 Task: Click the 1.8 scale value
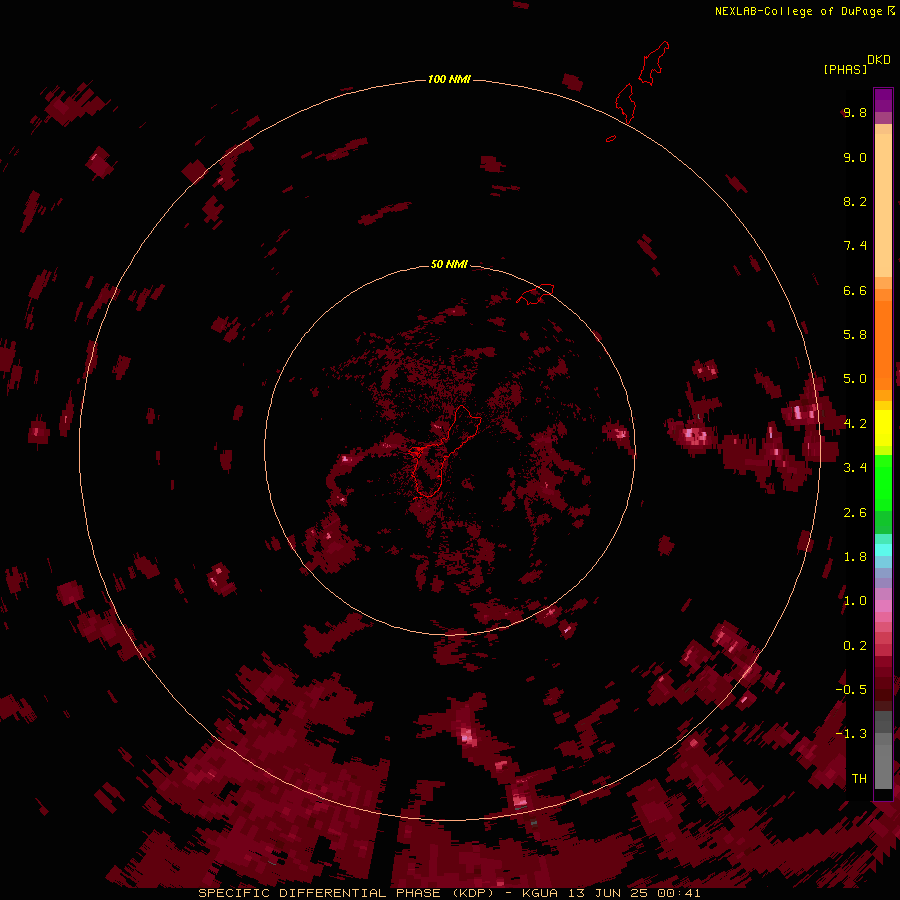(x=855, y=557)
